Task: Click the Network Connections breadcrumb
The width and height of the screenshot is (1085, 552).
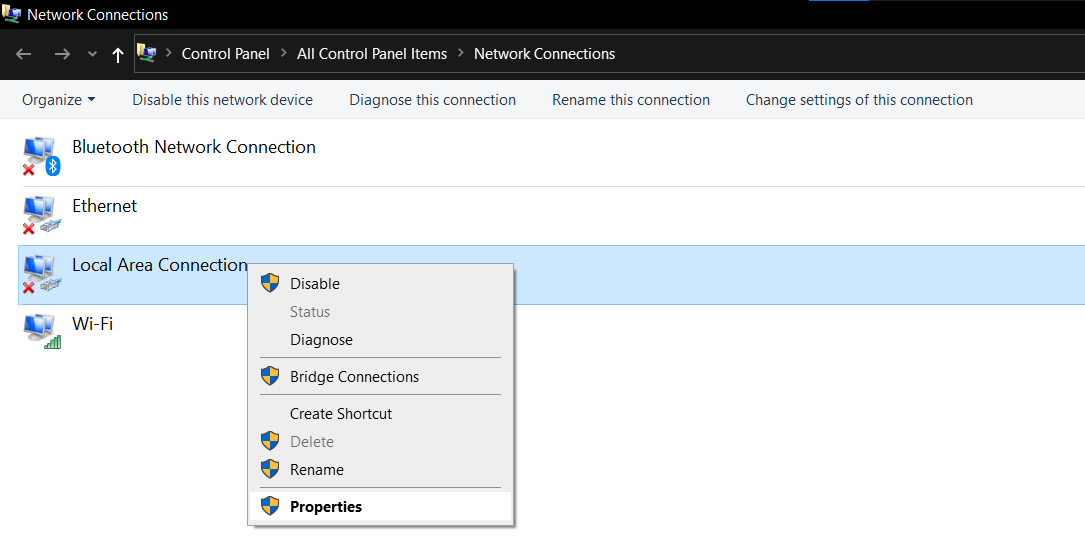Action: pyautogui.click(x=545, y=53)
